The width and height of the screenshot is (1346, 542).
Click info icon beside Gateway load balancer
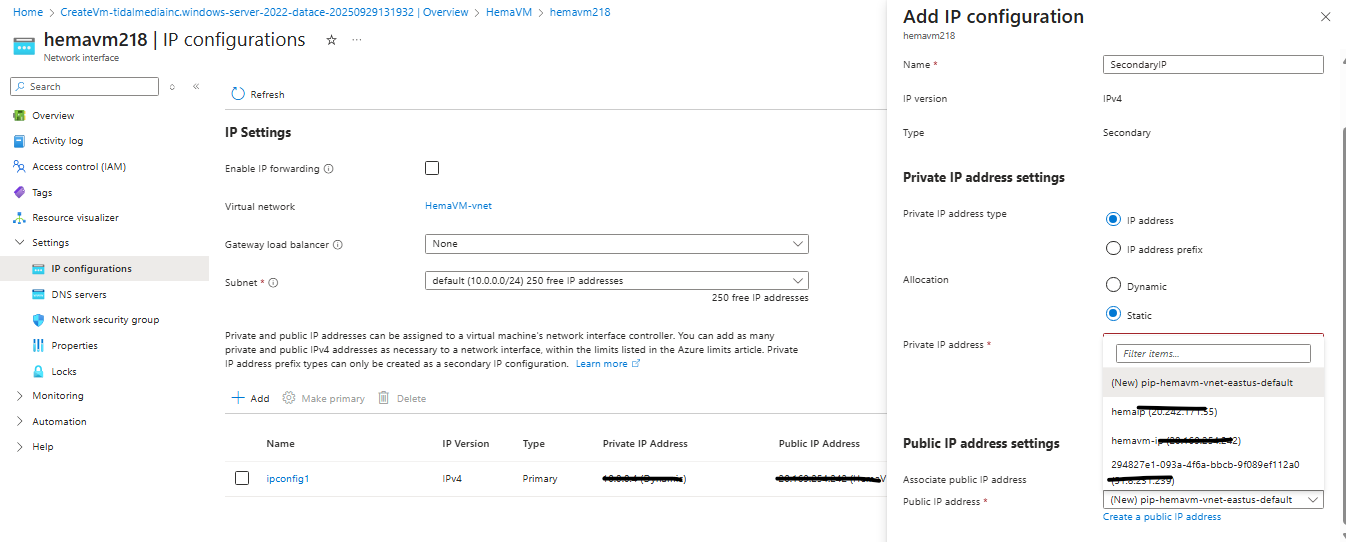(338, 245)
